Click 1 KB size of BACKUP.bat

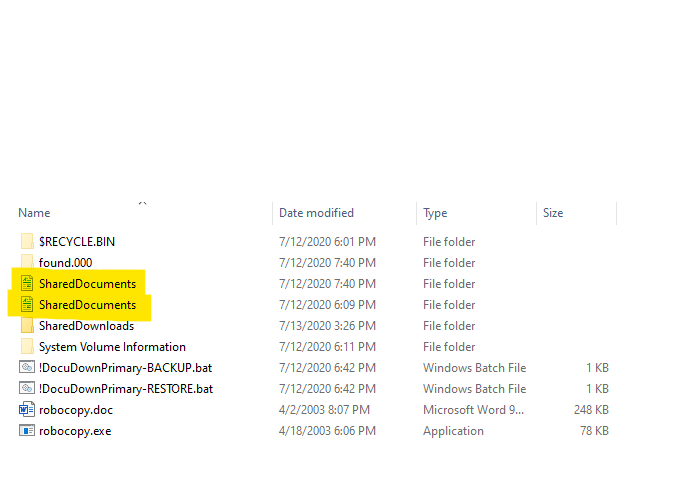click(x=597, y=368)
